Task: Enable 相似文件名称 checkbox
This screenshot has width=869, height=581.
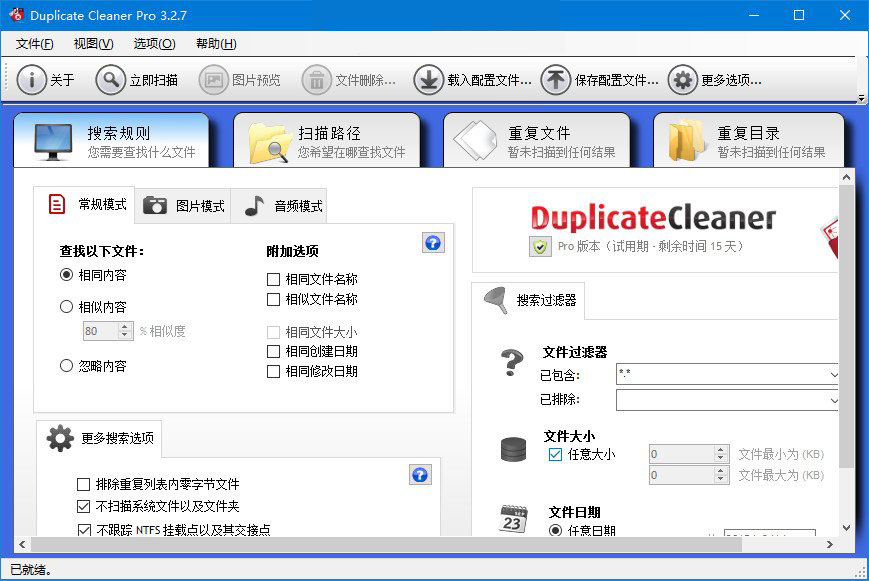Action: (x=273, y=299)
